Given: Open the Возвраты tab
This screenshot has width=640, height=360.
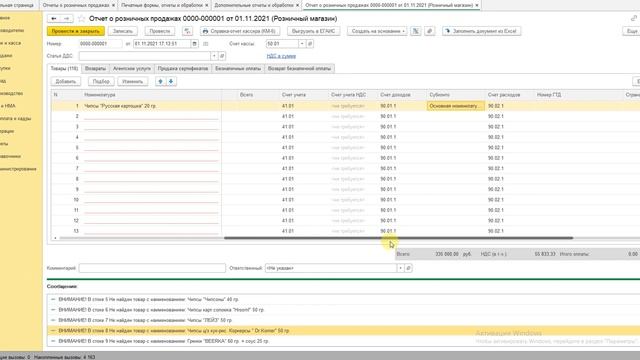Looking at the screenshot, I should [x=96, y=69].
